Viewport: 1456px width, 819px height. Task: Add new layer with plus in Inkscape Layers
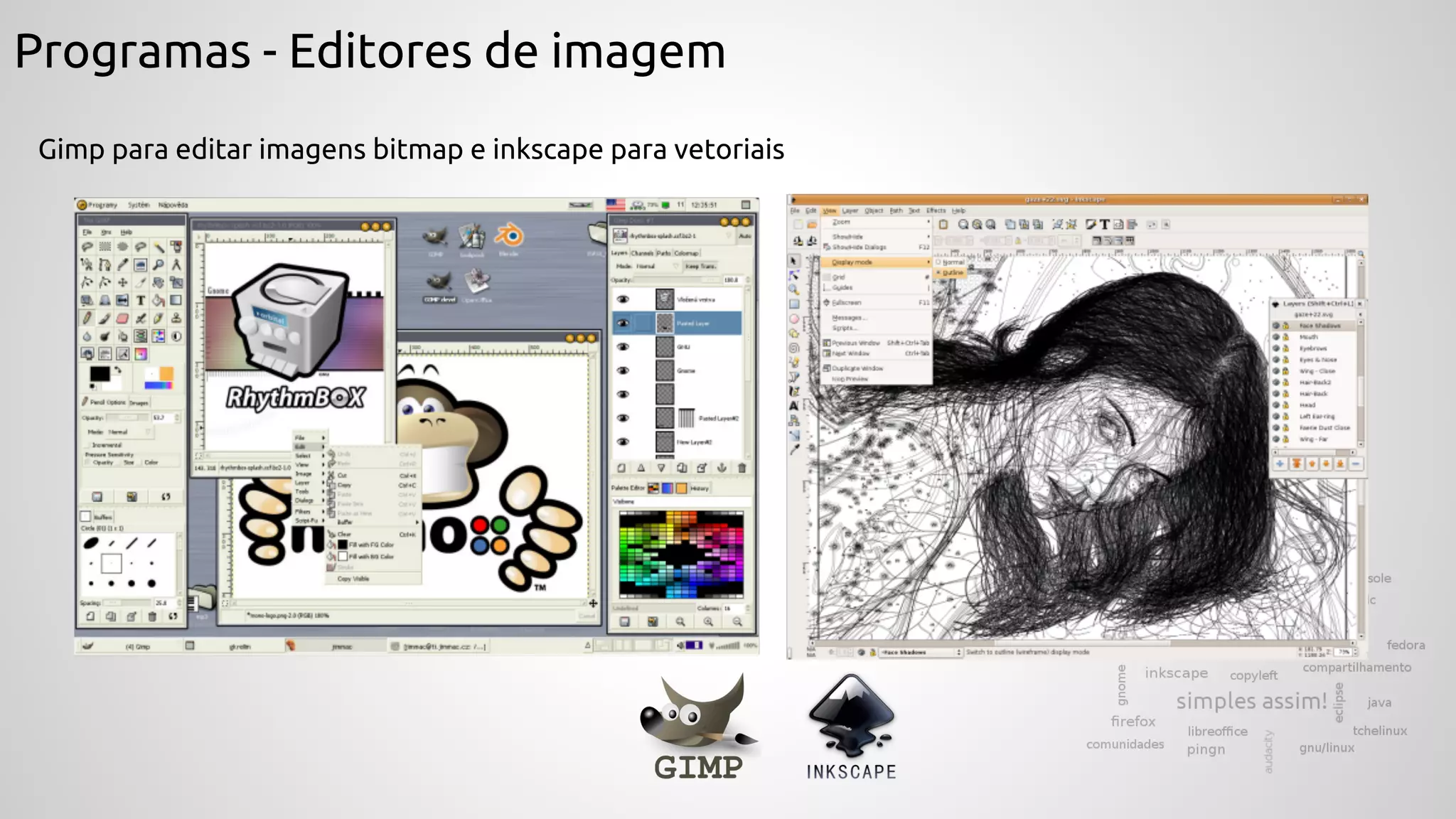tap(1280, 464)
